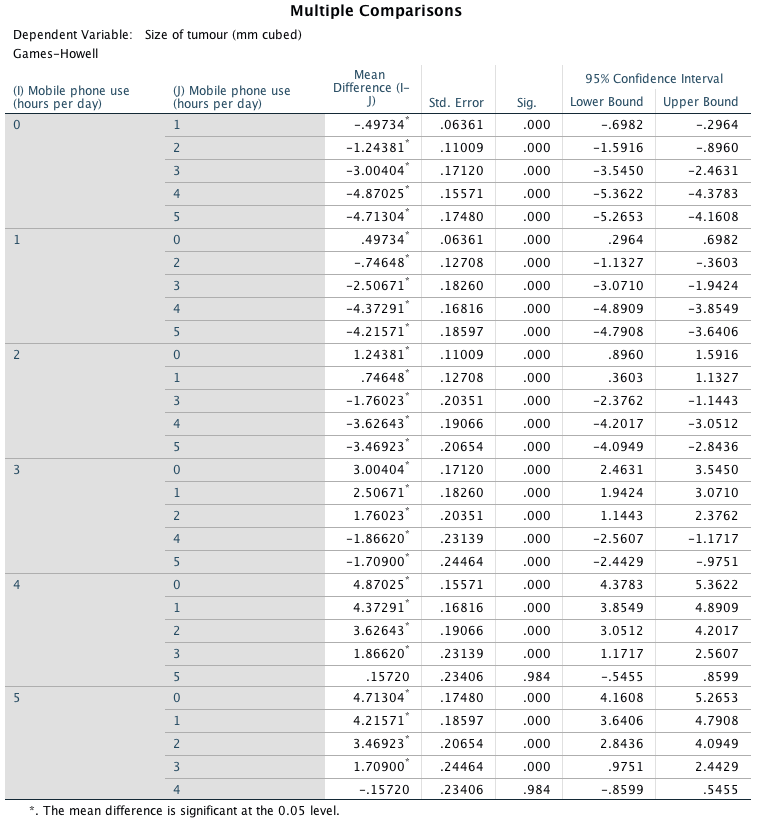Select the "Sig." column header
Image resolution: width=758 pixels, height=825 pixels.
tap(527, 102)
